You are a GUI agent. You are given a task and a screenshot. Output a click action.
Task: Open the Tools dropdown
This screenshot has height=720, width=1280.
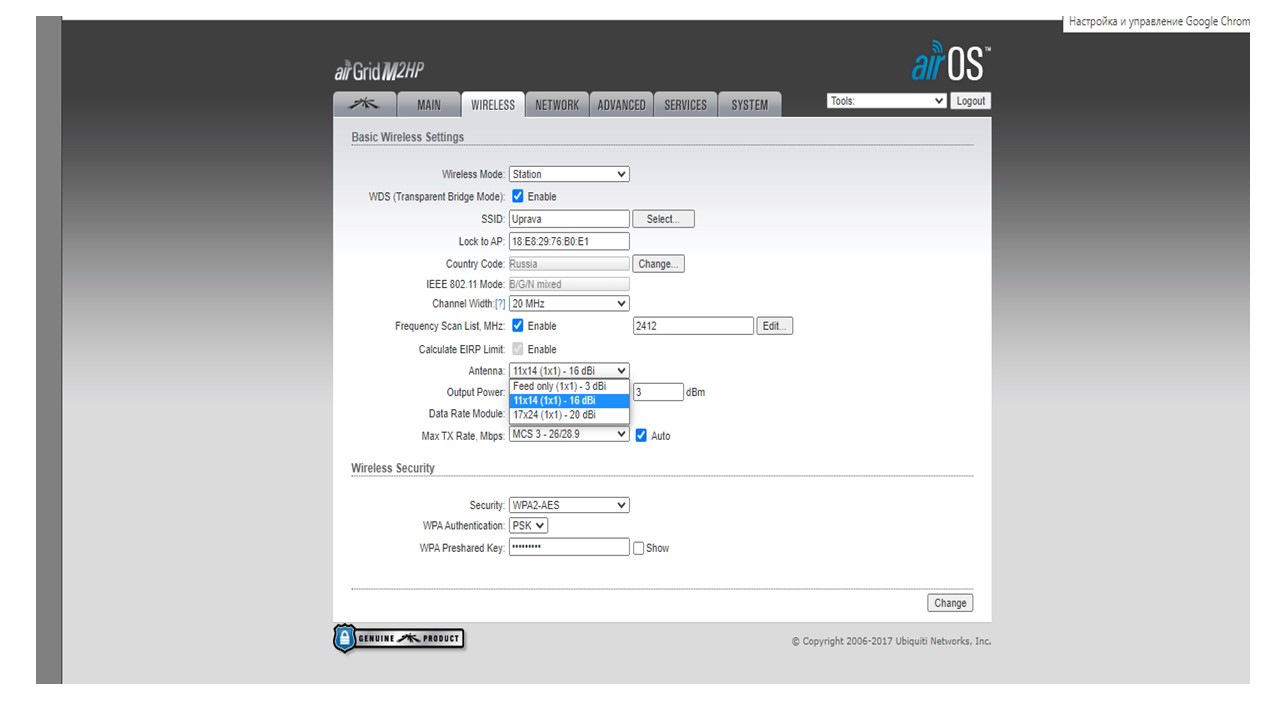(x=887, y=101)
